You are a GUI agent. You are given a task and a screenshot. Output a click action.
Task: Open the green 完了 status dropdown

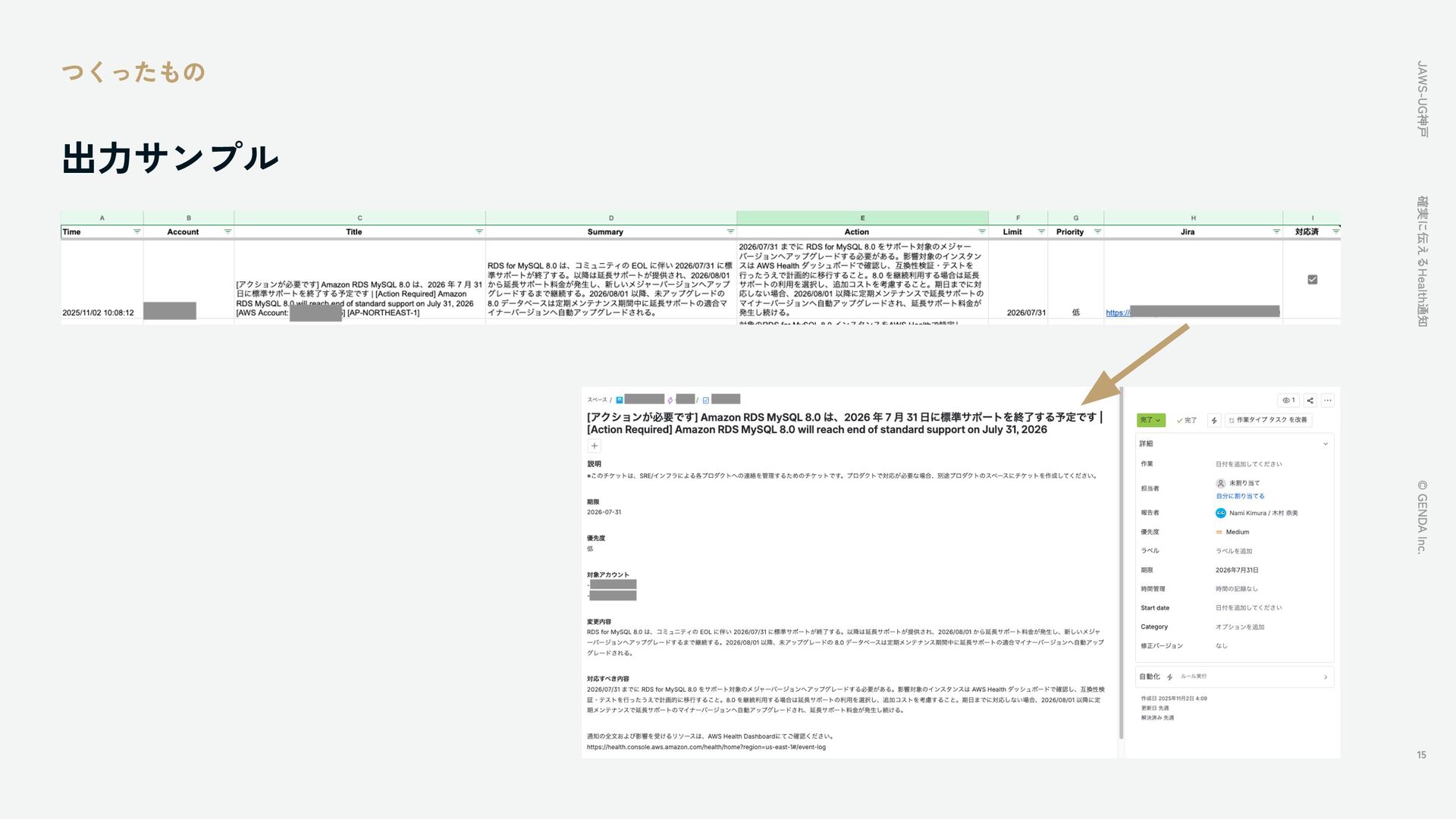[x=1150, y=420]
